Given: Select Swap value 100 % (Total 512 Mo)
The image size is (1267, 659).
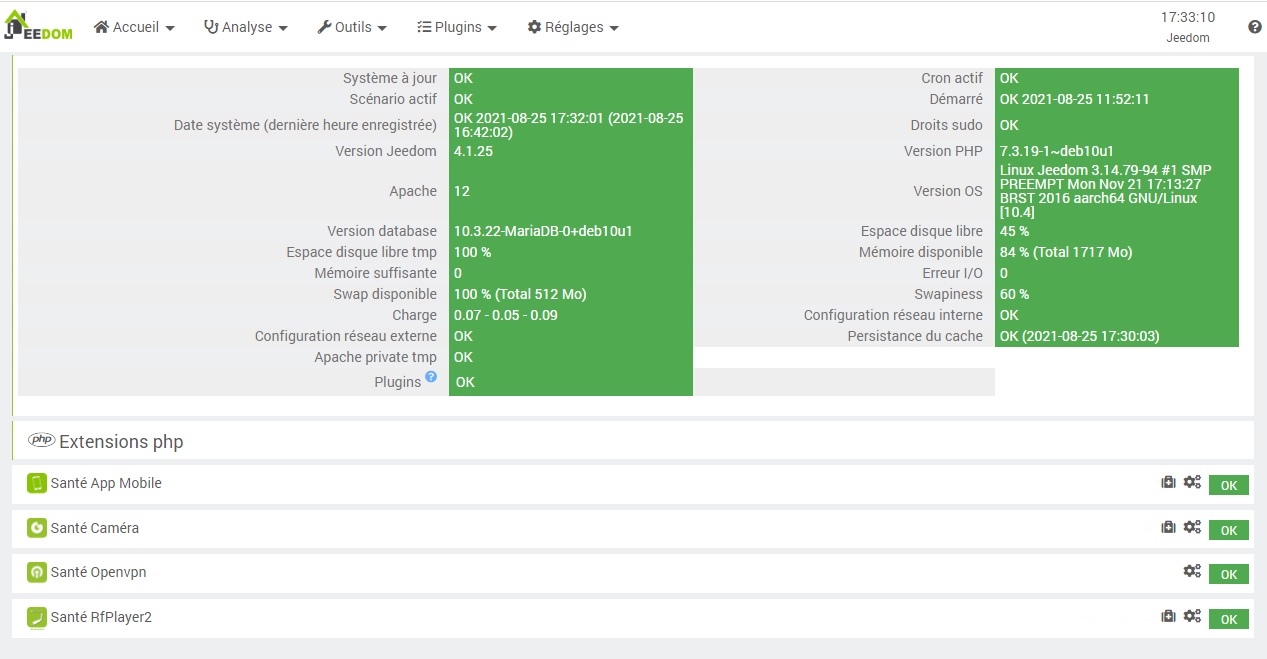Looking at the screenshot, I should coord(520,294).
